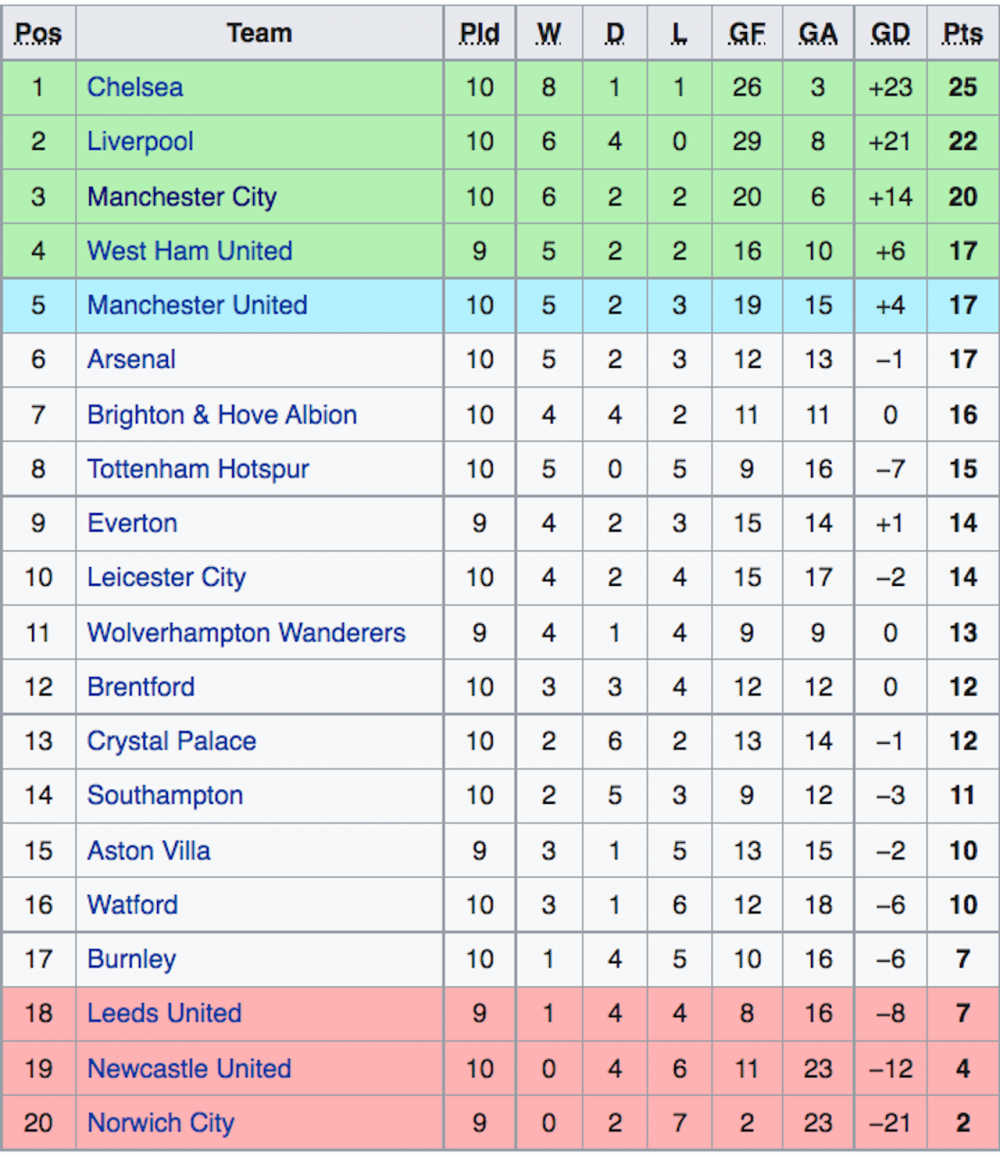Click the Newcastle United link
Image resolution: width=1000 pixels, height=1153 pixels.
pyautogui.click(x=189, y=1068)
